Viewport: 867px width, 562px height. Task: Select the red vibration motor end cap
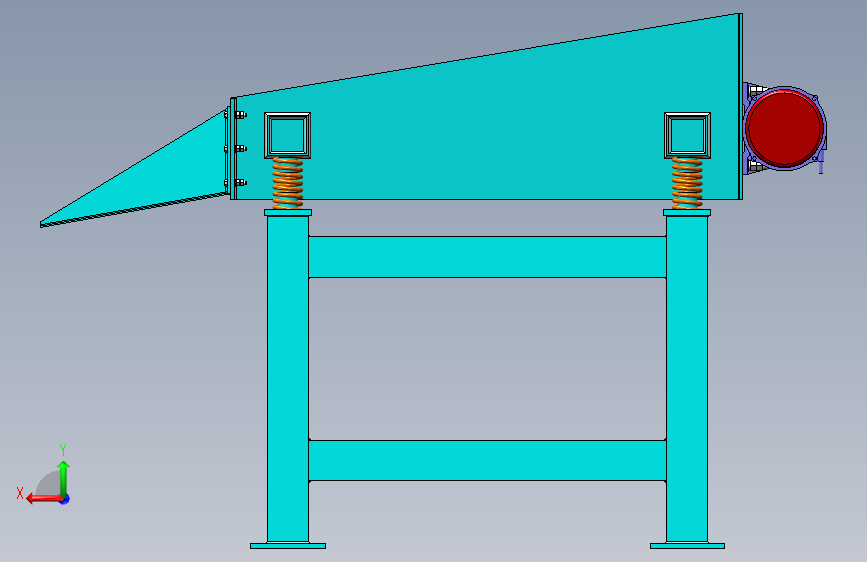coord(784,128)
